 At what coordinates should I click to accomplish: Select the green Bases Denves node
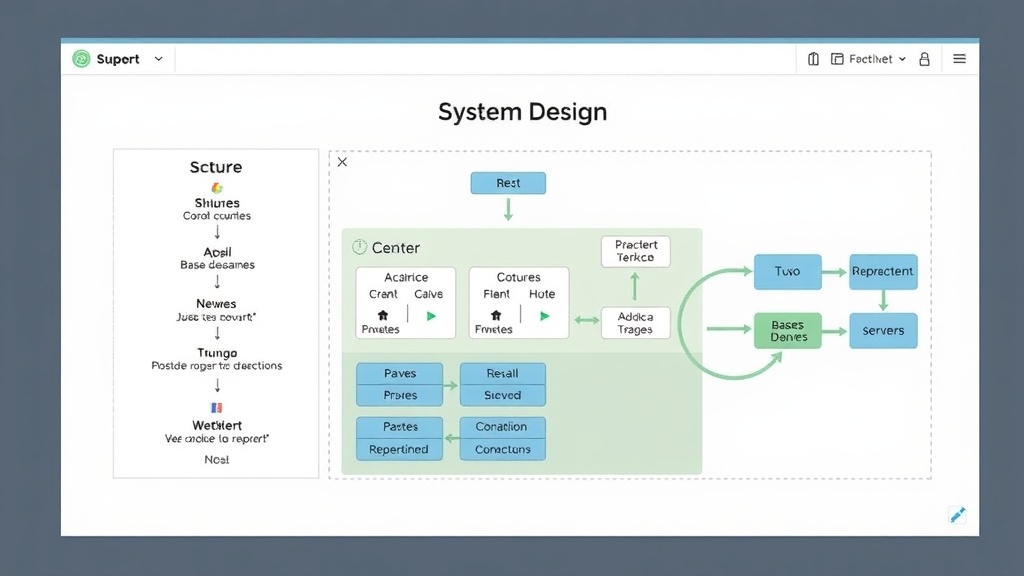click(x=787, y=331)
